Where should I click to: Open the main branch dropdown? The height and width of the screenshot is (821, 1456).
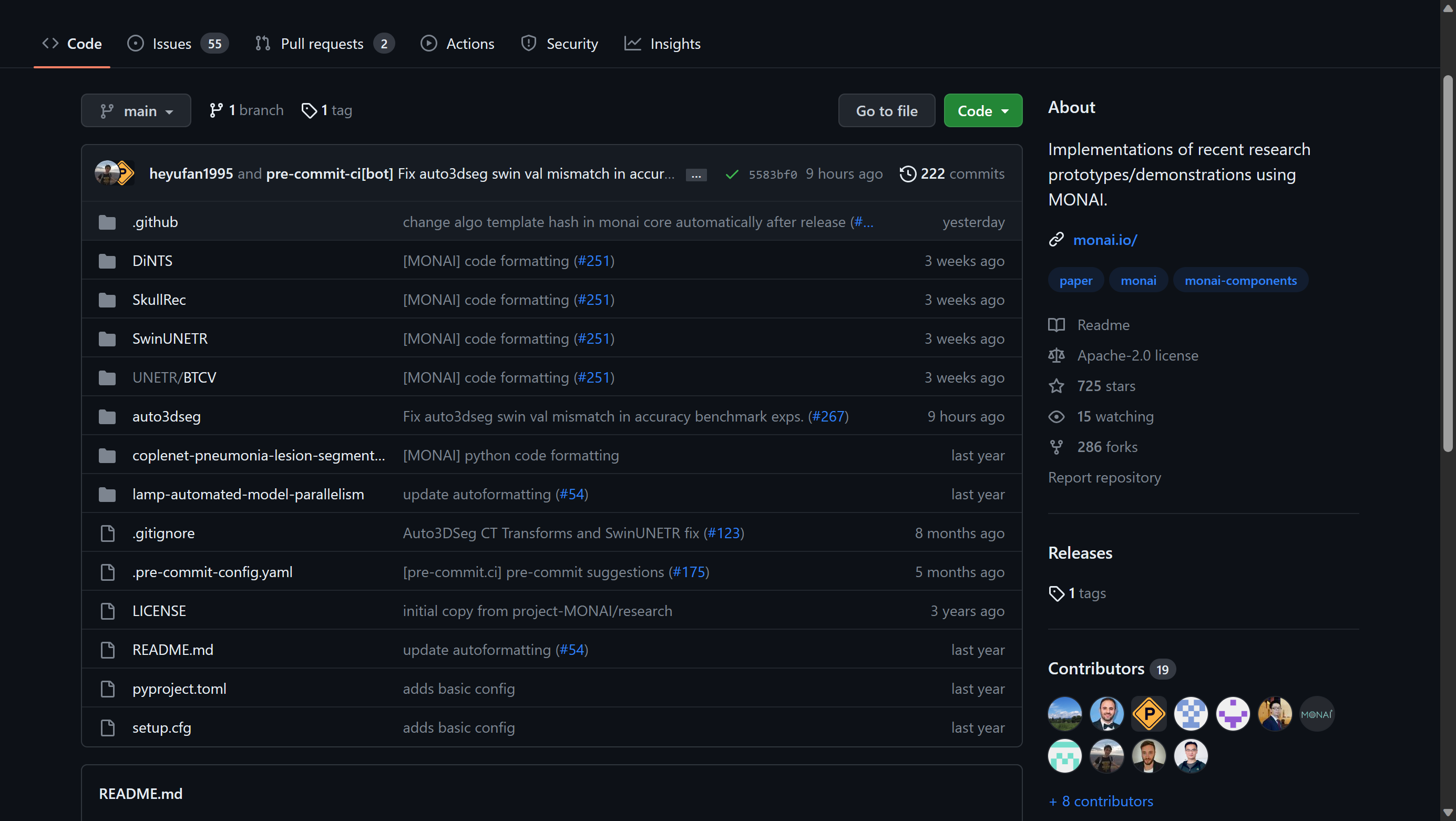[x=136, y=111]
